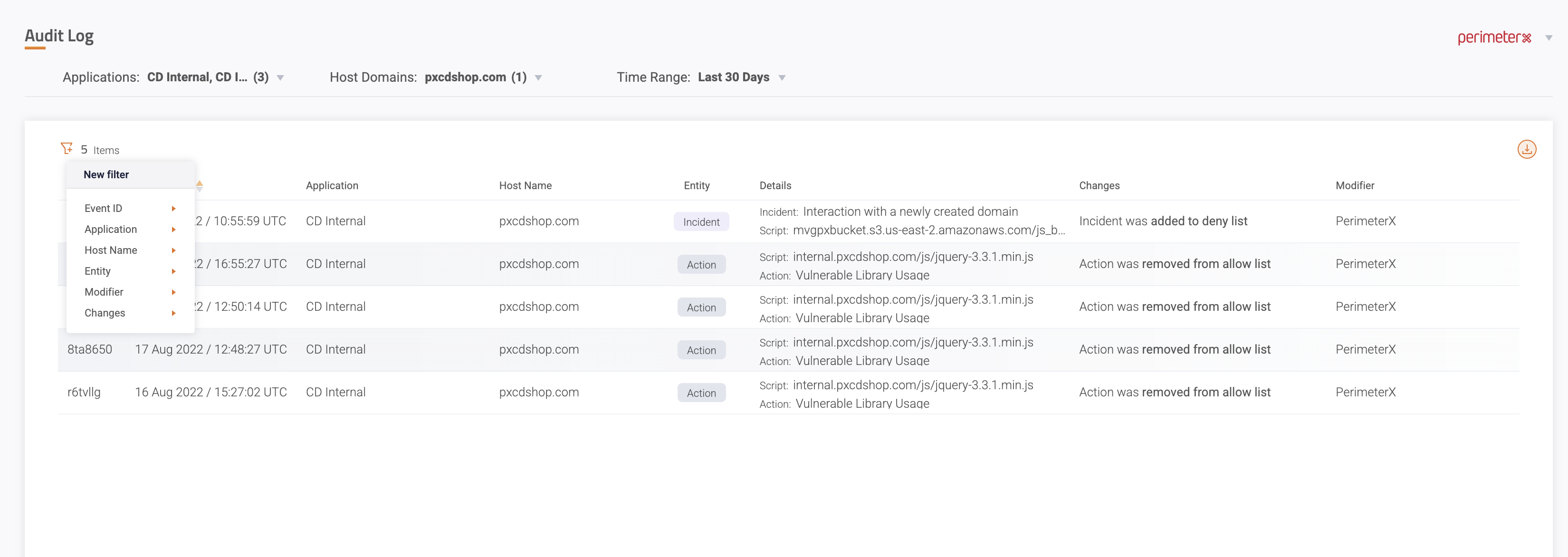Click the Modifier column header
The image size is (1568, 557).
click(1354, 186)
